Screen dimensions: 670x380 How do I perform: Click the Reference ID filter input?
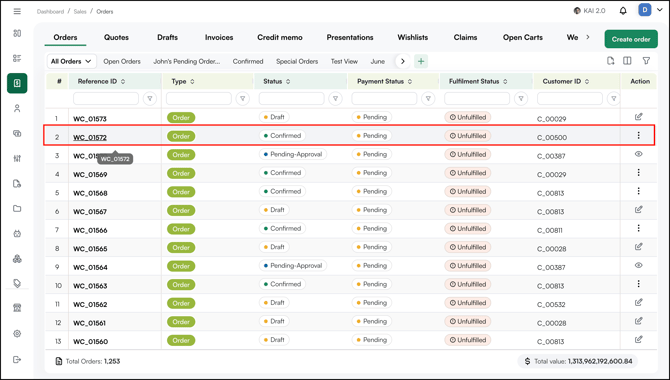pos(106,99)
